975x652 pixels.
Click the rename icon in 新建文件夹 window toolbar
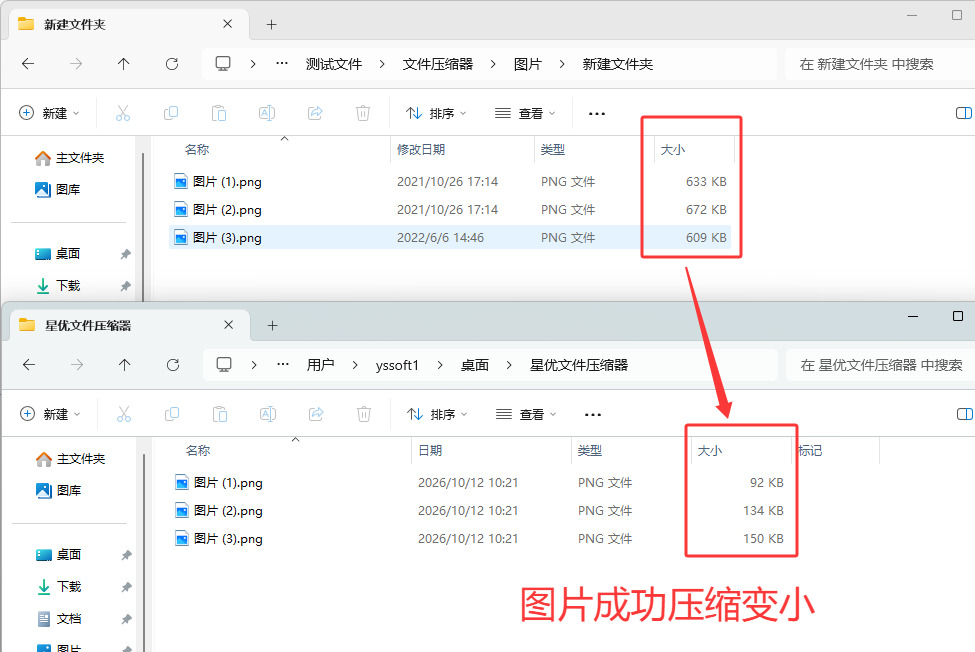pos(267,113)
